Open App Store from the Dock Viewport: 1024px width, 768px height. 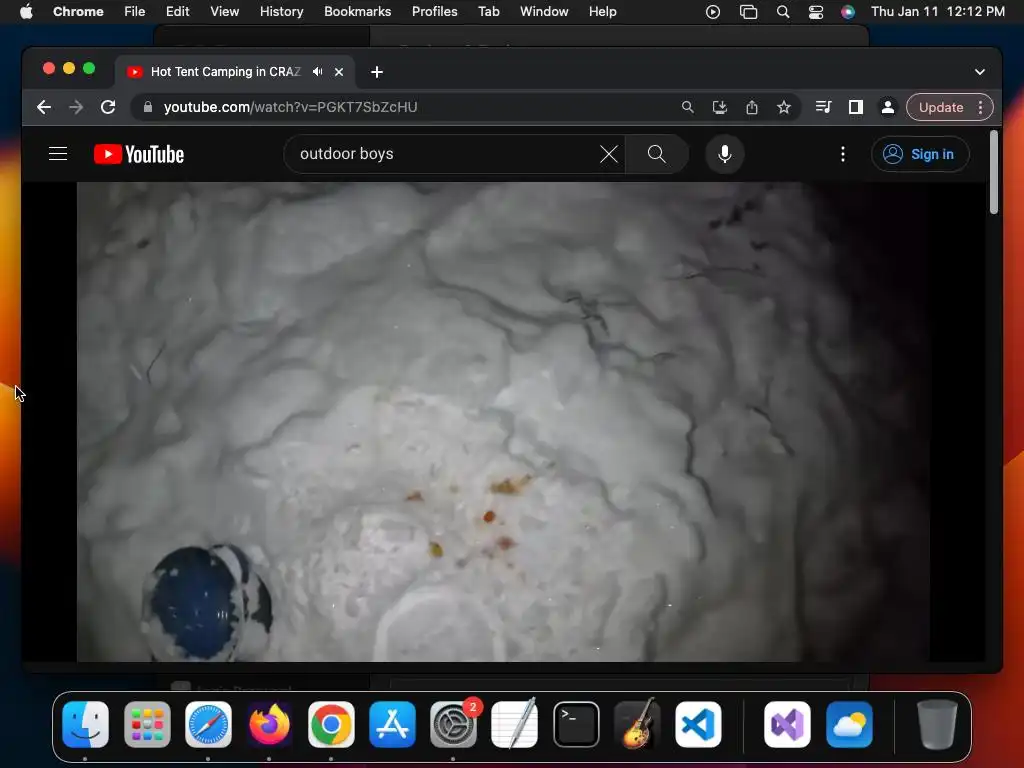tap(392, 724)
